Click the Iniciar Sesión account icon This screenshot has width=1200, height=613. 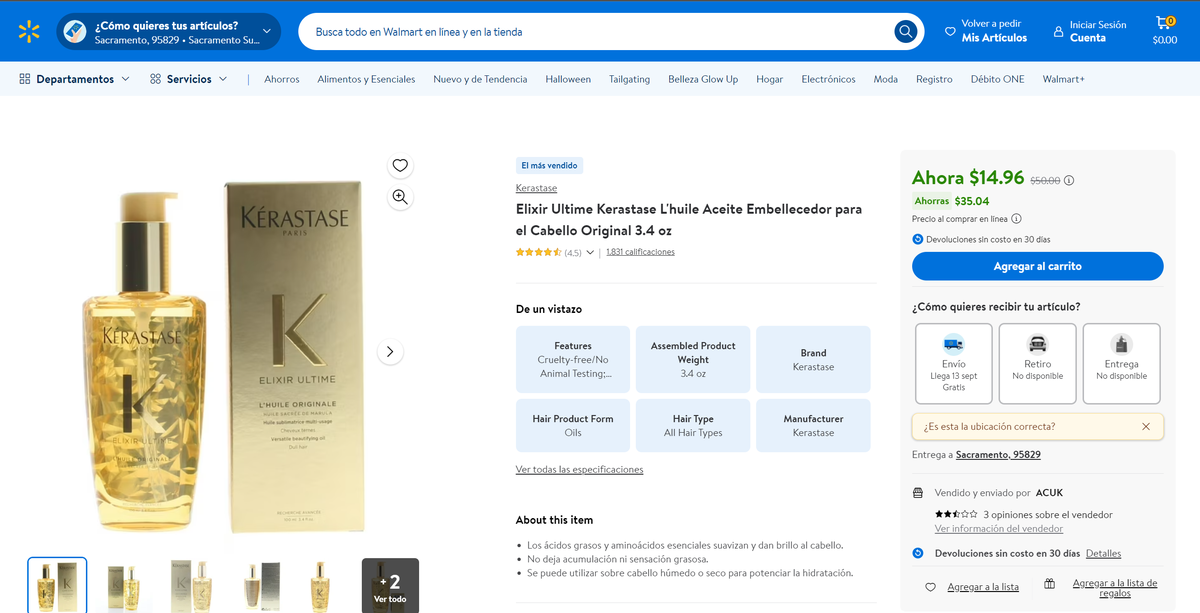coord(1058,32)
